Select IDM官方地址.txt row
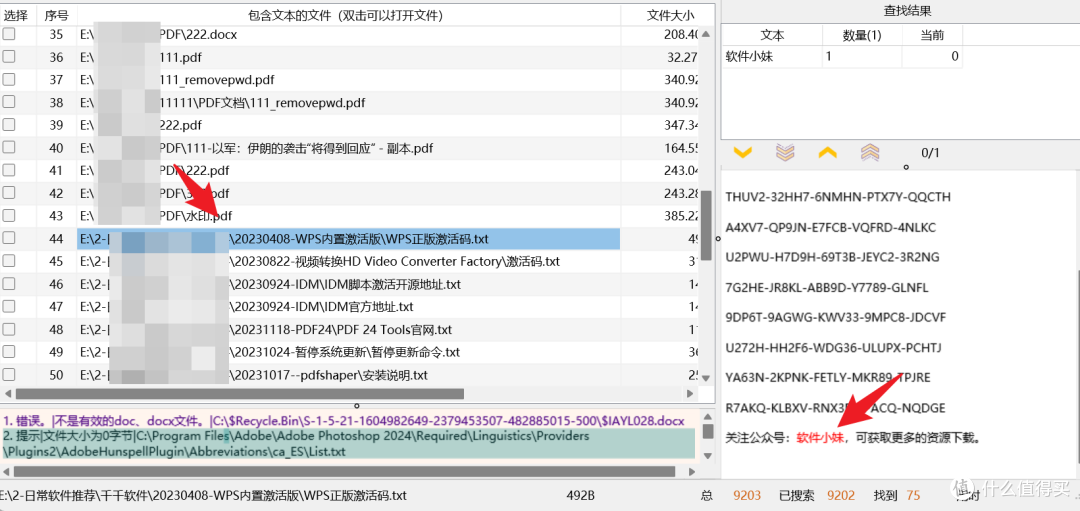Image resolution: width=1080 pixels, height=511 pixels. point(349,307)
